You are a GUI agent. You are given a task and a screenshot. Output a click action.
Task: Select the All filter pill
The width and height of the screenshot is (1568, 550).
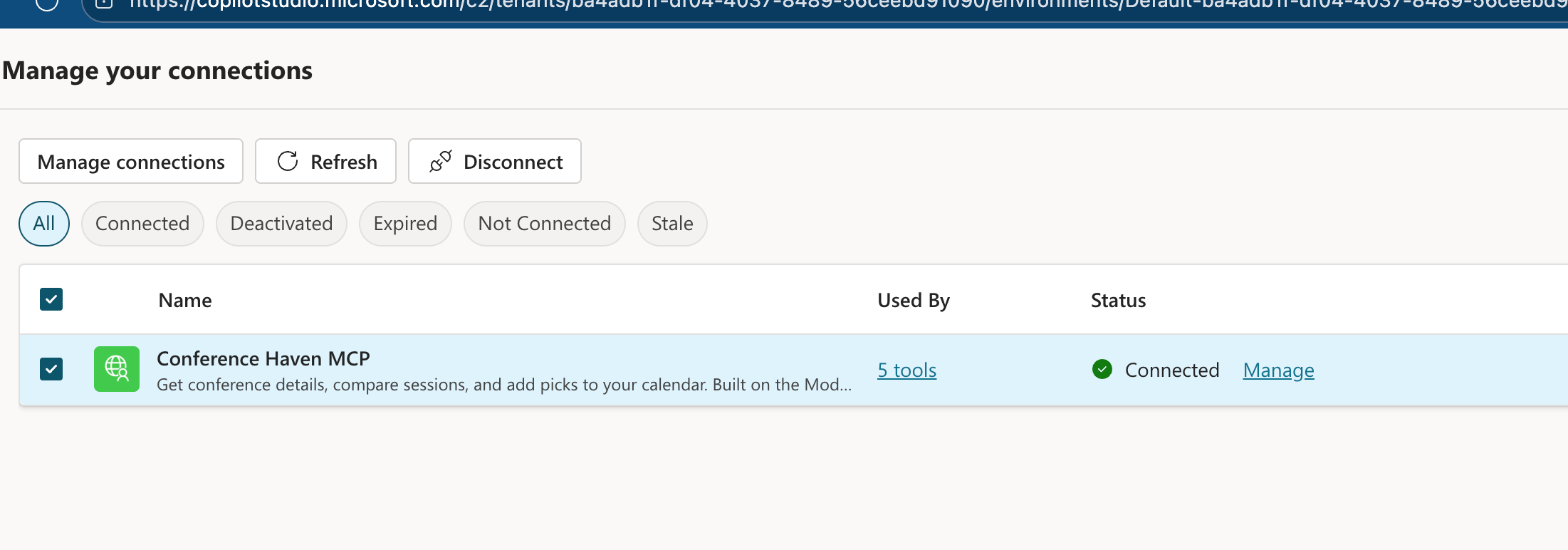click(44, 224)
